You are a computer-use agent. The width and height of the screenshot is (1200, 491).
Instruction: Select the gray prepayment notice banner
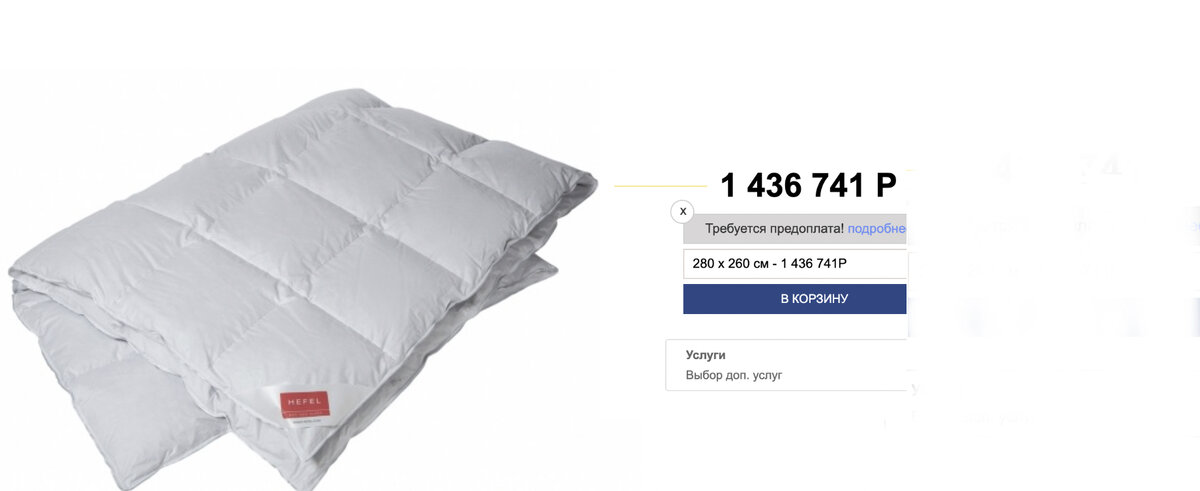coord(795,229)
